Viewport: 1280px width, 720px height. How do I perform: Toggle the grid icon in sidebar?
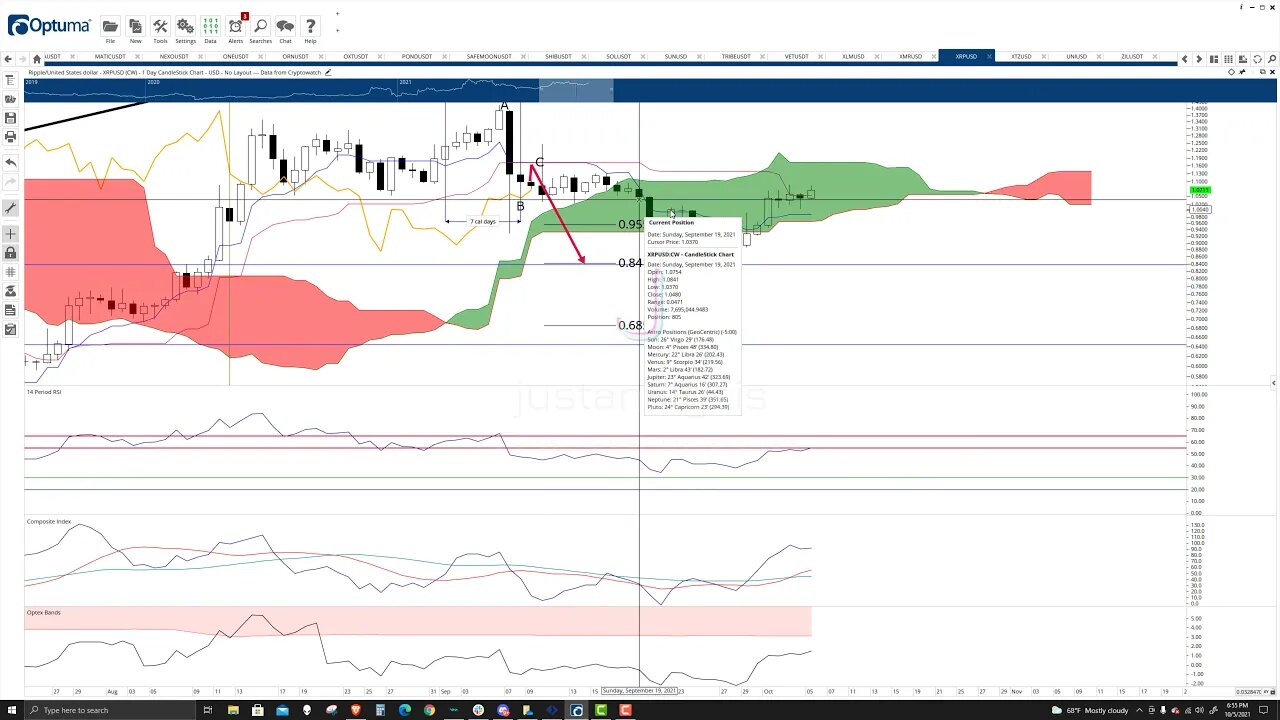[10, 272]
